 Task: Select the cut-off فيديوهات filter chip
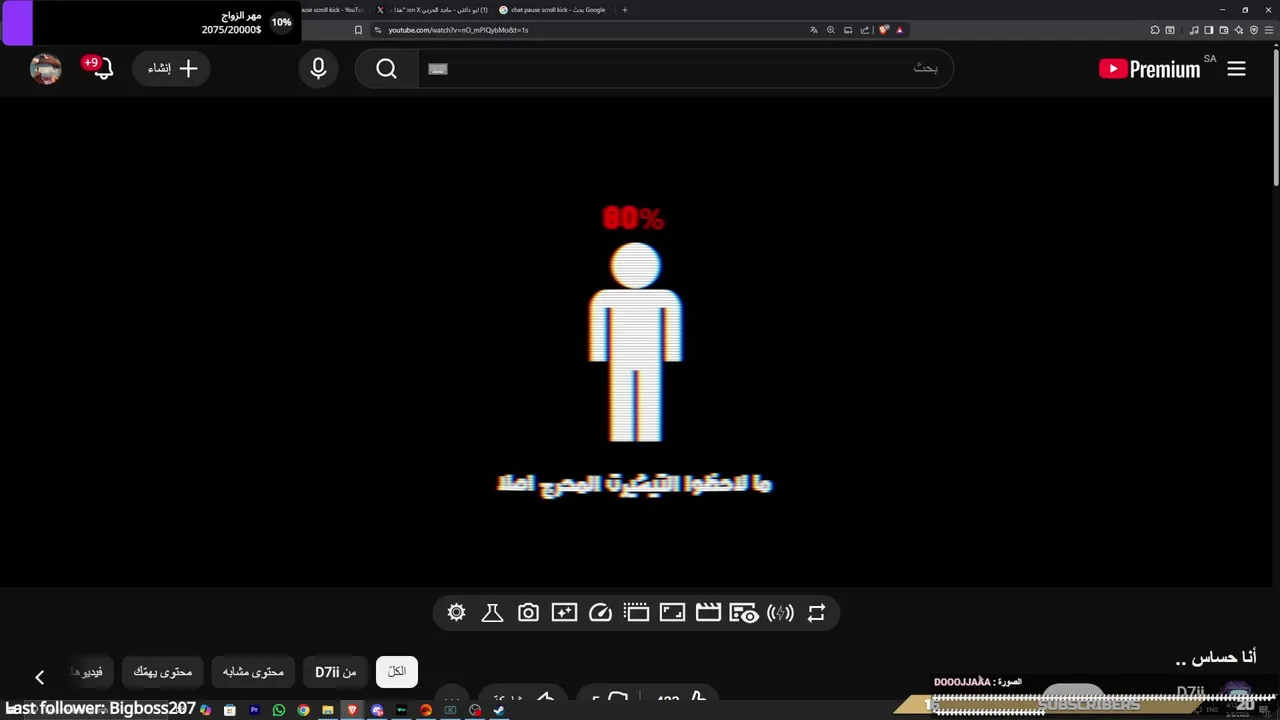[91, 672]
